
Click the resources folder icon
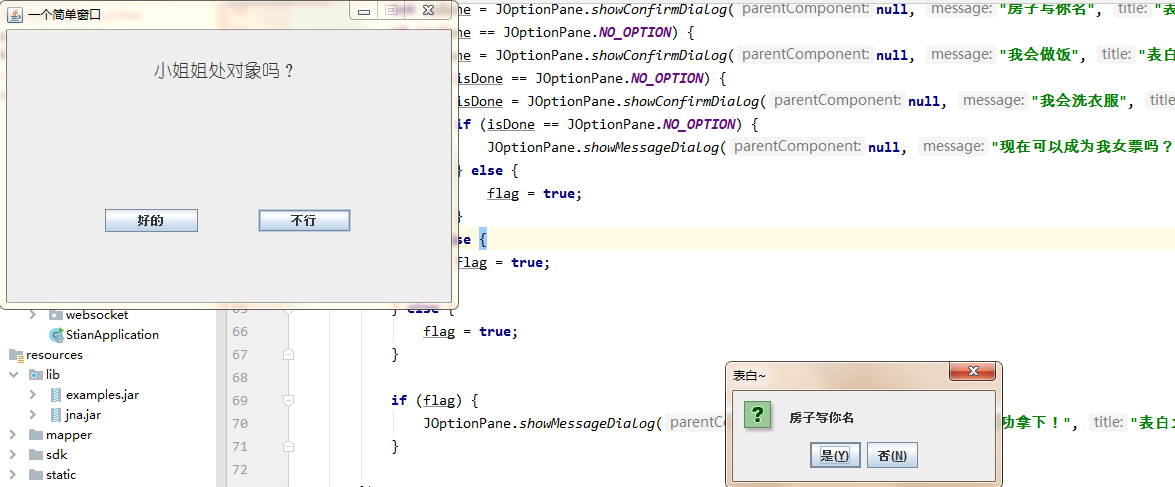coord(16,355)
